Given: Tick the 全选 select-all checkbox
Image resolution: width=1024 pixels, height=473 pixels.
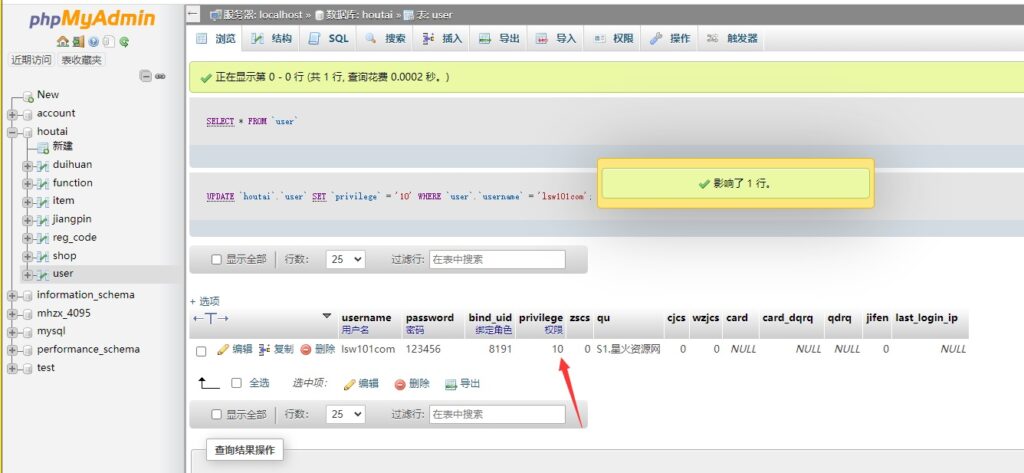Looking at the screenshot, I should (x=236, y=383).
